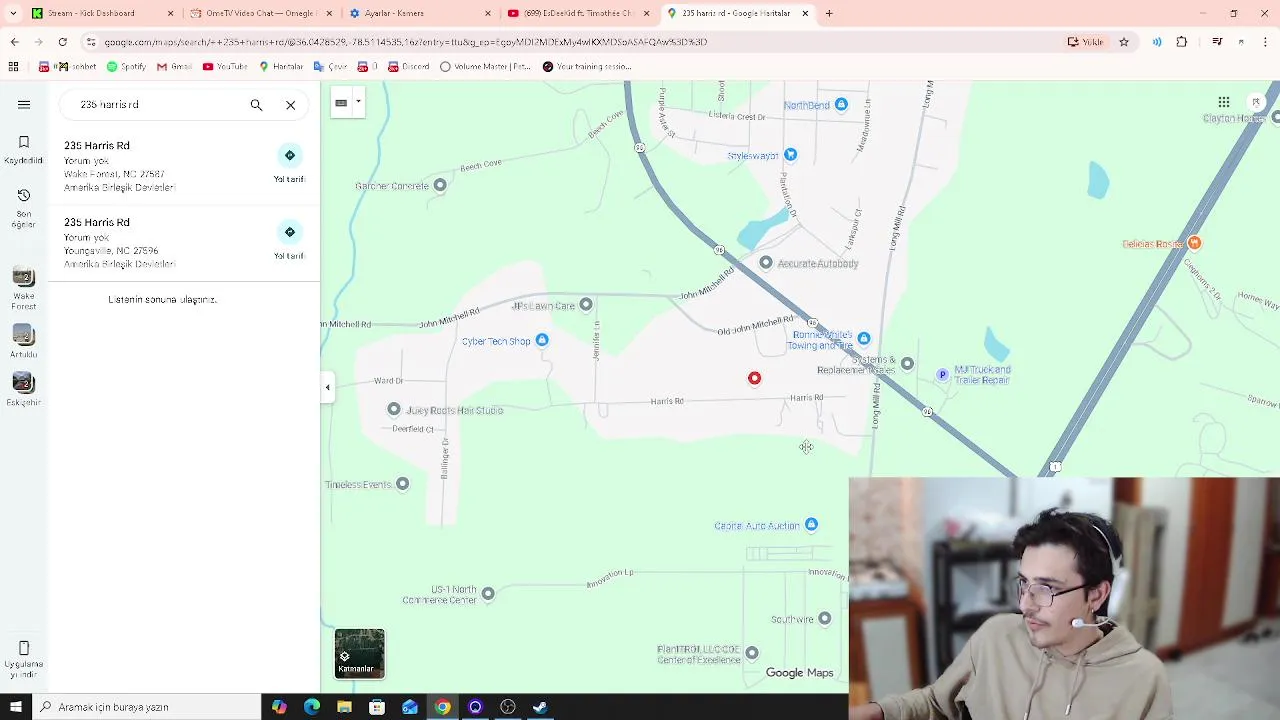This screenshot has width=1280, height=720.
Task: Click PlantTROL Center of Excellence marker
Action: pyautogui.click(x=752, y=653)
